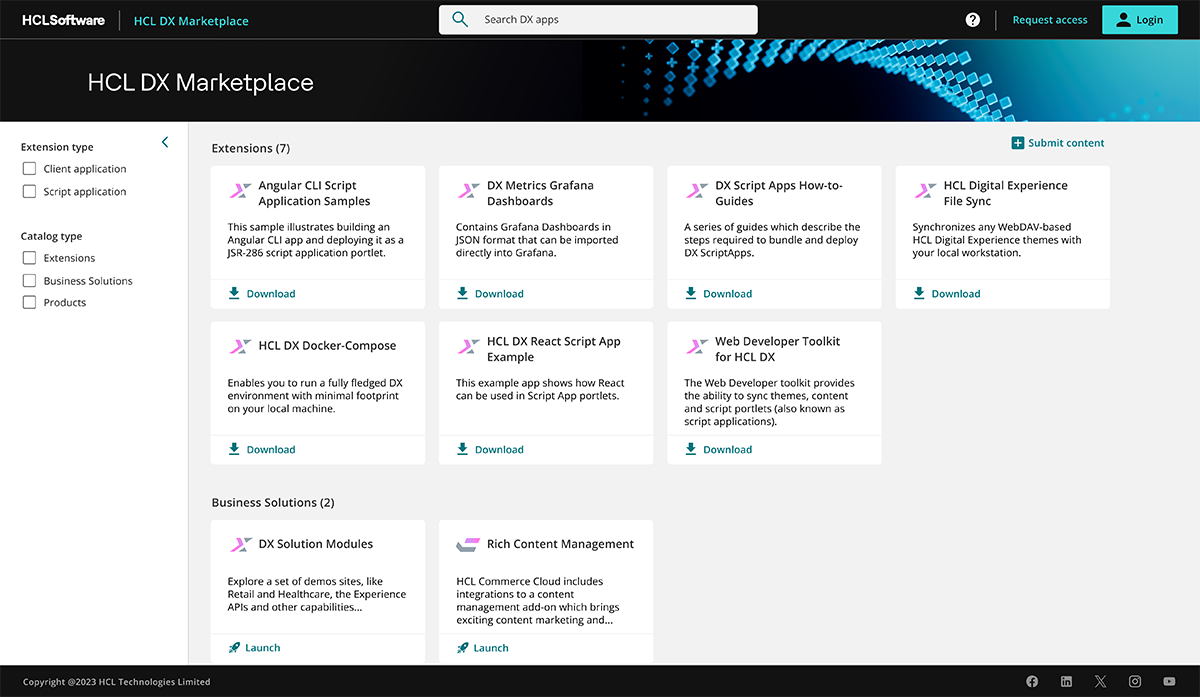Click Request access link
The width and height of the screenshot is (1200, 697).
1049,20
